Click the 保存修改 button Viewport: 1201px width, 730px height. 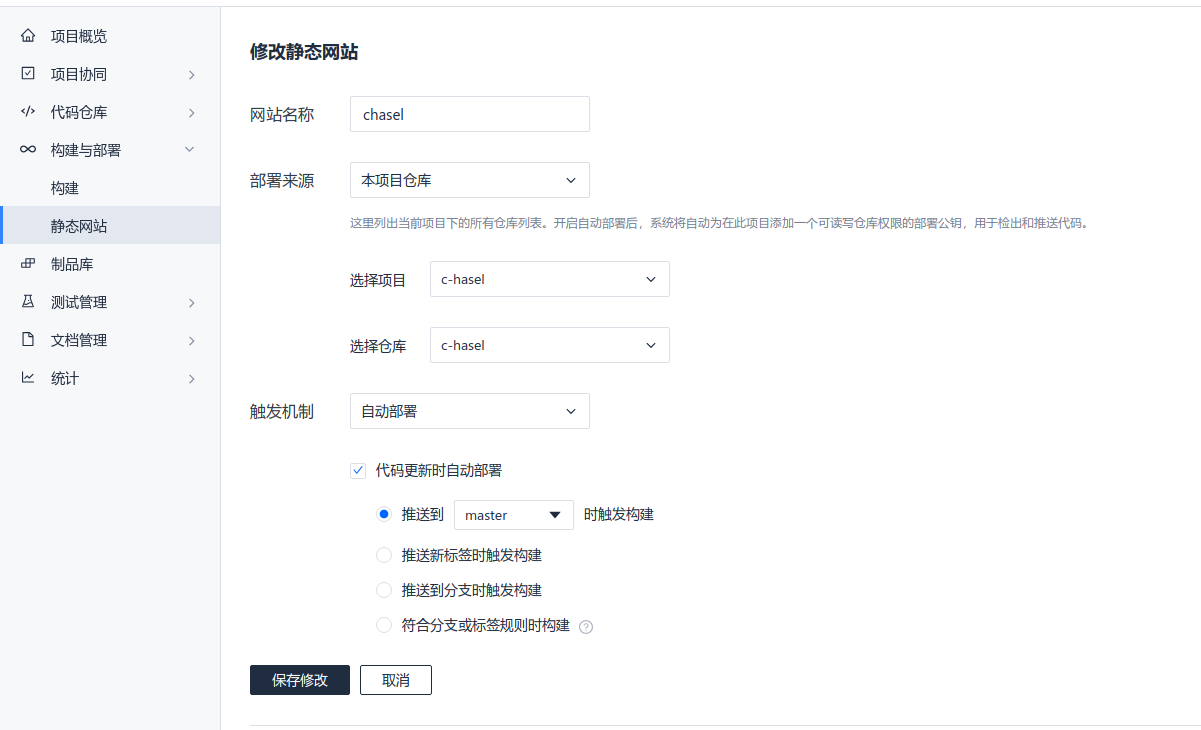pyautogui.click(x=300, y=680)
